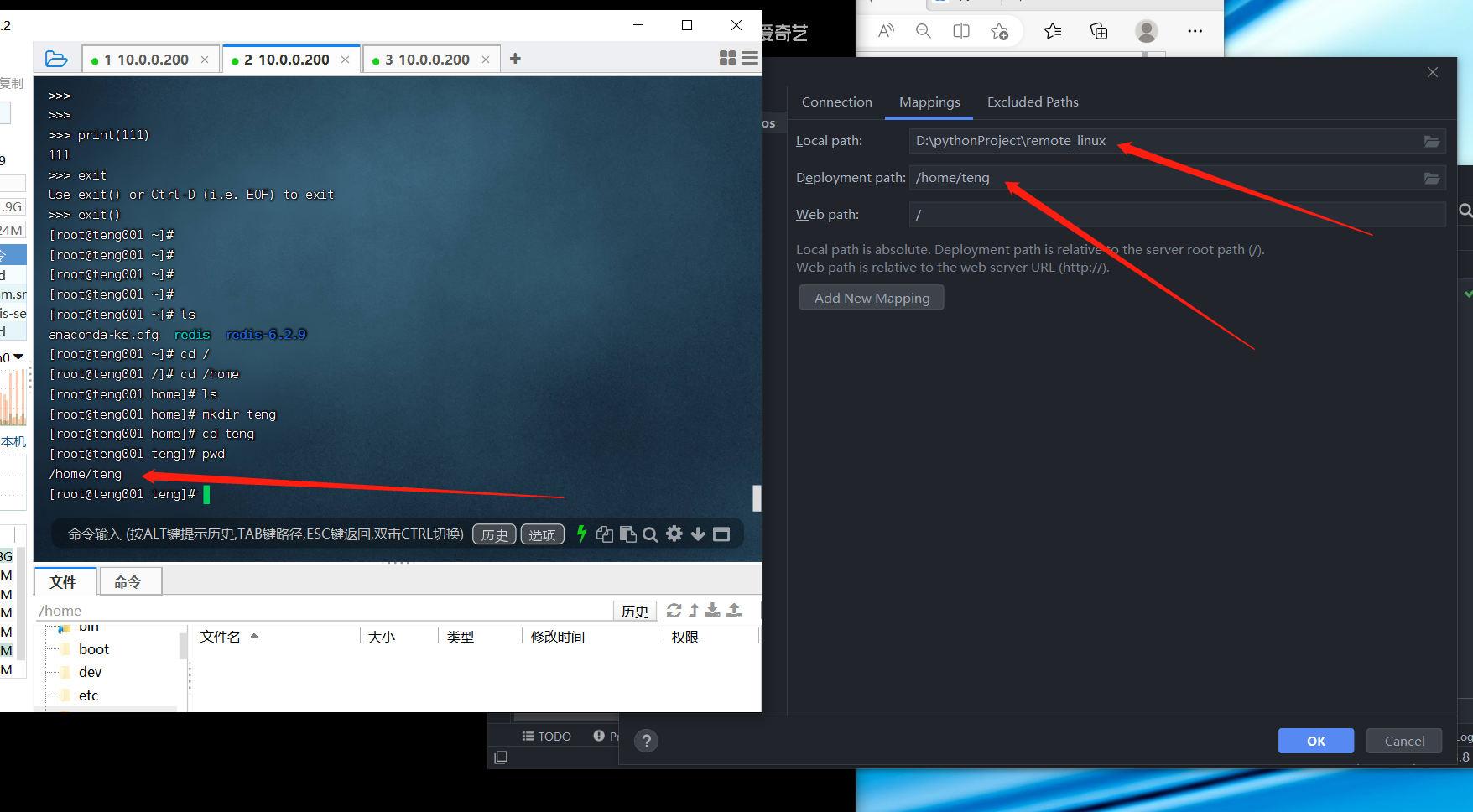Select the boot folder in tree

[x=94, y=649]
